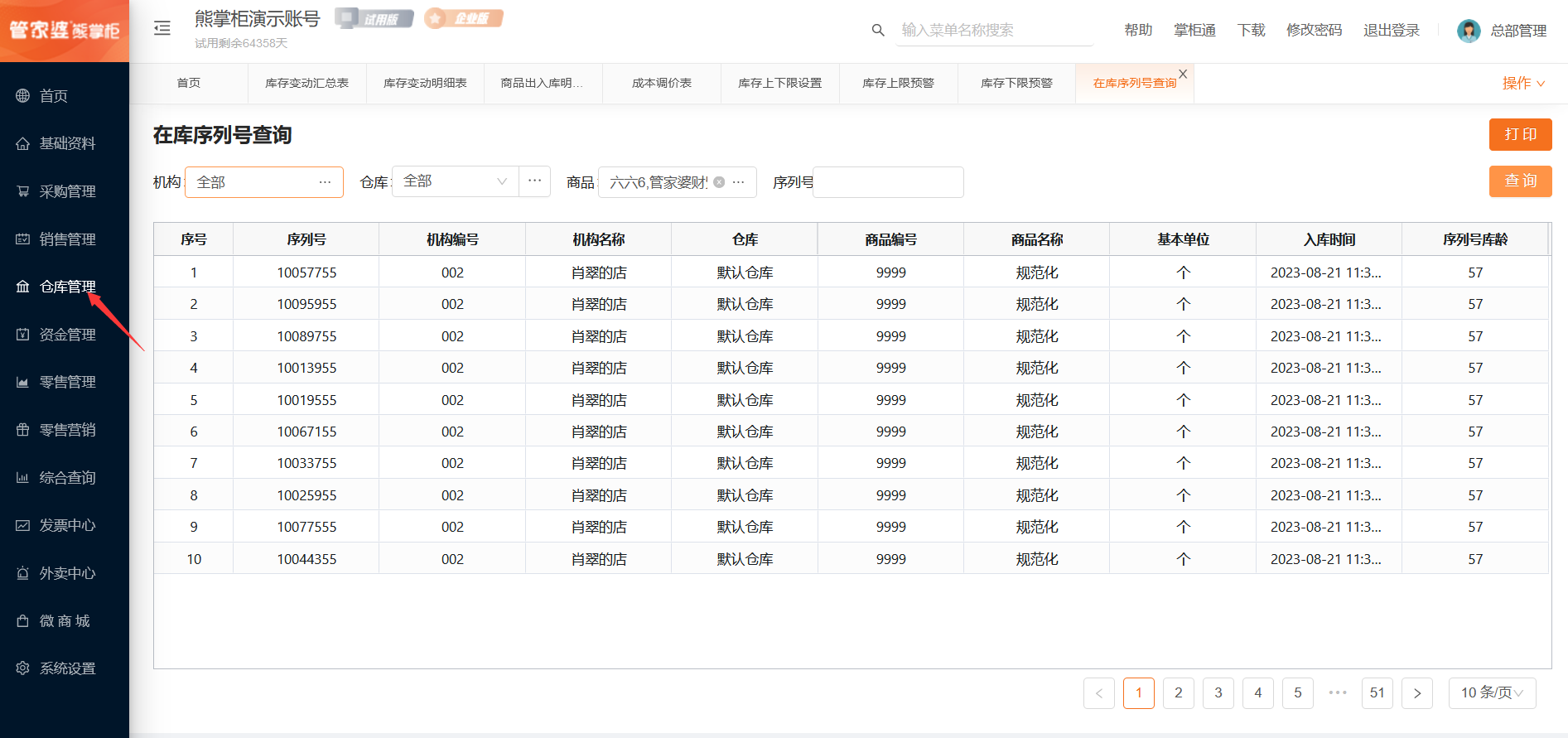The image size is (1568, 738).
Task: Click the 基础资料 house icon
Action: point(23,144)
